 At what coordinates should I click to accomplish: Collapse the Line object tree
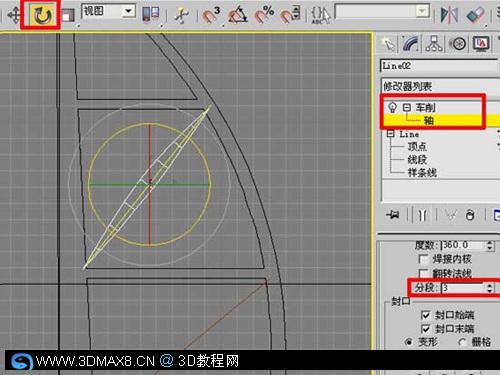click(390, 134)
